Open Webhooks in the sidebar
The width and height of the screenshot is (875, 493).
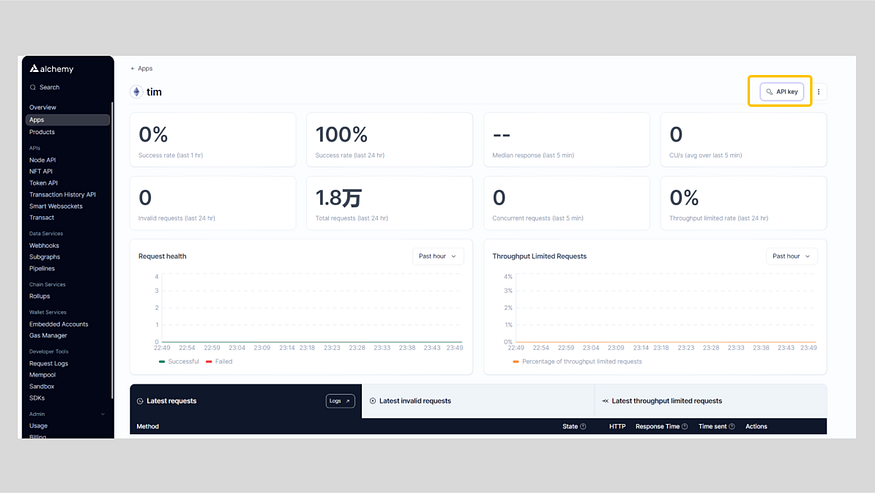click(x=44, y=246)
